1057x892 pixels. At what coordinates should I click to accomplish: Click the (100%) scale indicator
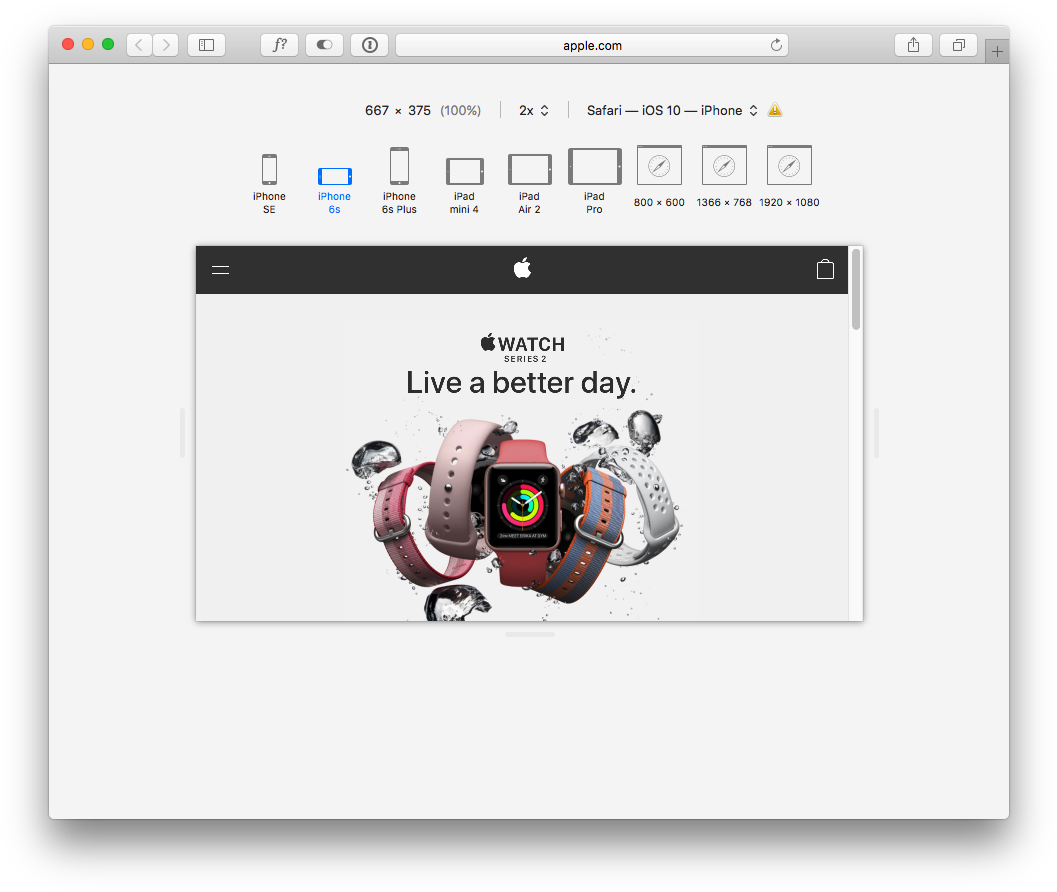[x=460, y=111]
